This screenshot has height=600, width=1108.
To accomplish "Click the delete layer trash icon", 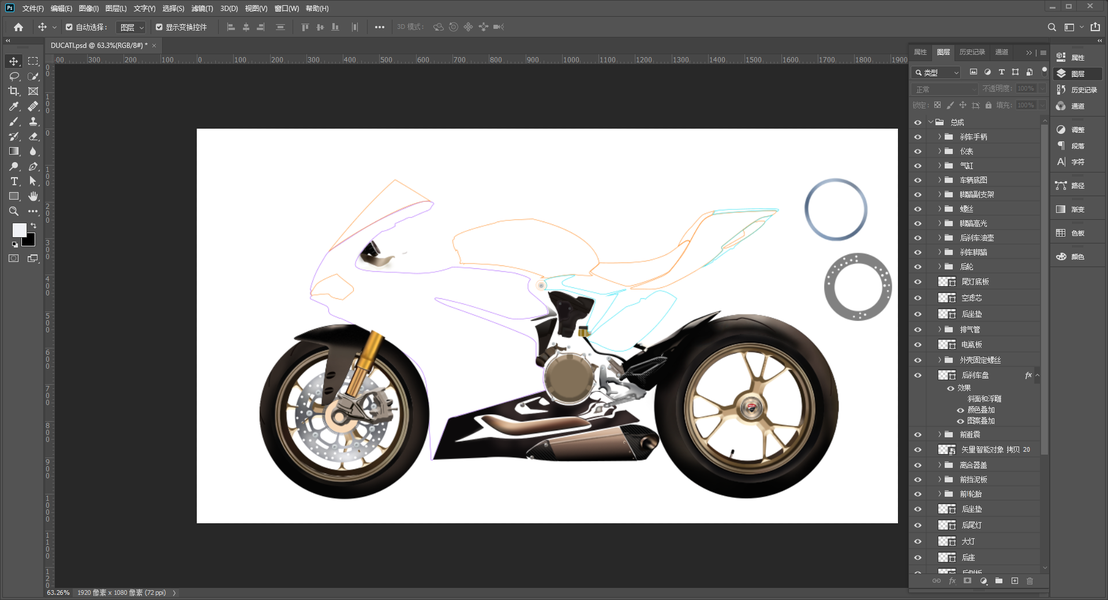I will tap(1030, 581).
